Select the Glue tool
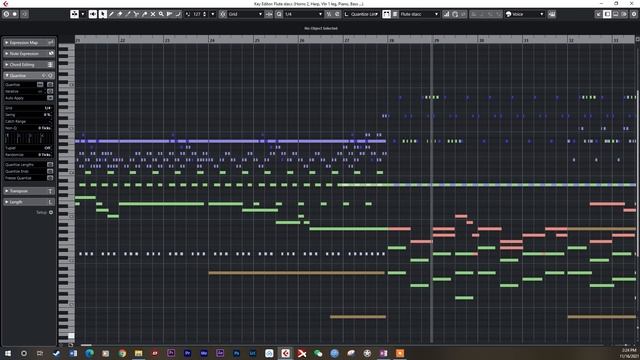This screenshot has width=640, height=360. tap(144, 14)
